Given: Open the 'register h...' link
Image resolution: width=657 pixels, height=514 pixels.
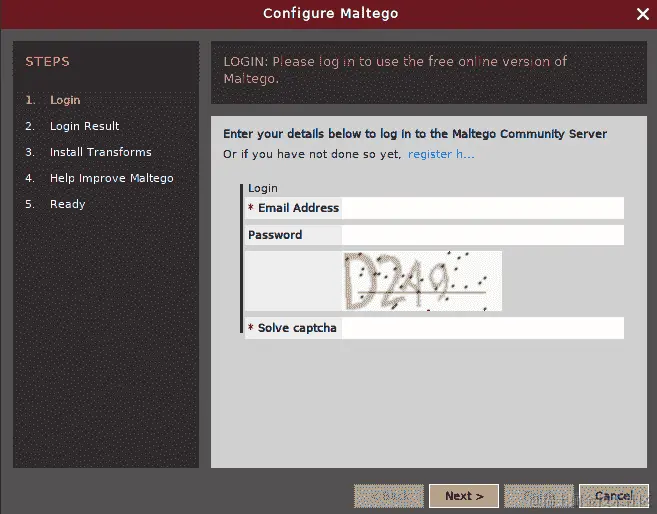Looking at the screenshot, I should [441, 154].
